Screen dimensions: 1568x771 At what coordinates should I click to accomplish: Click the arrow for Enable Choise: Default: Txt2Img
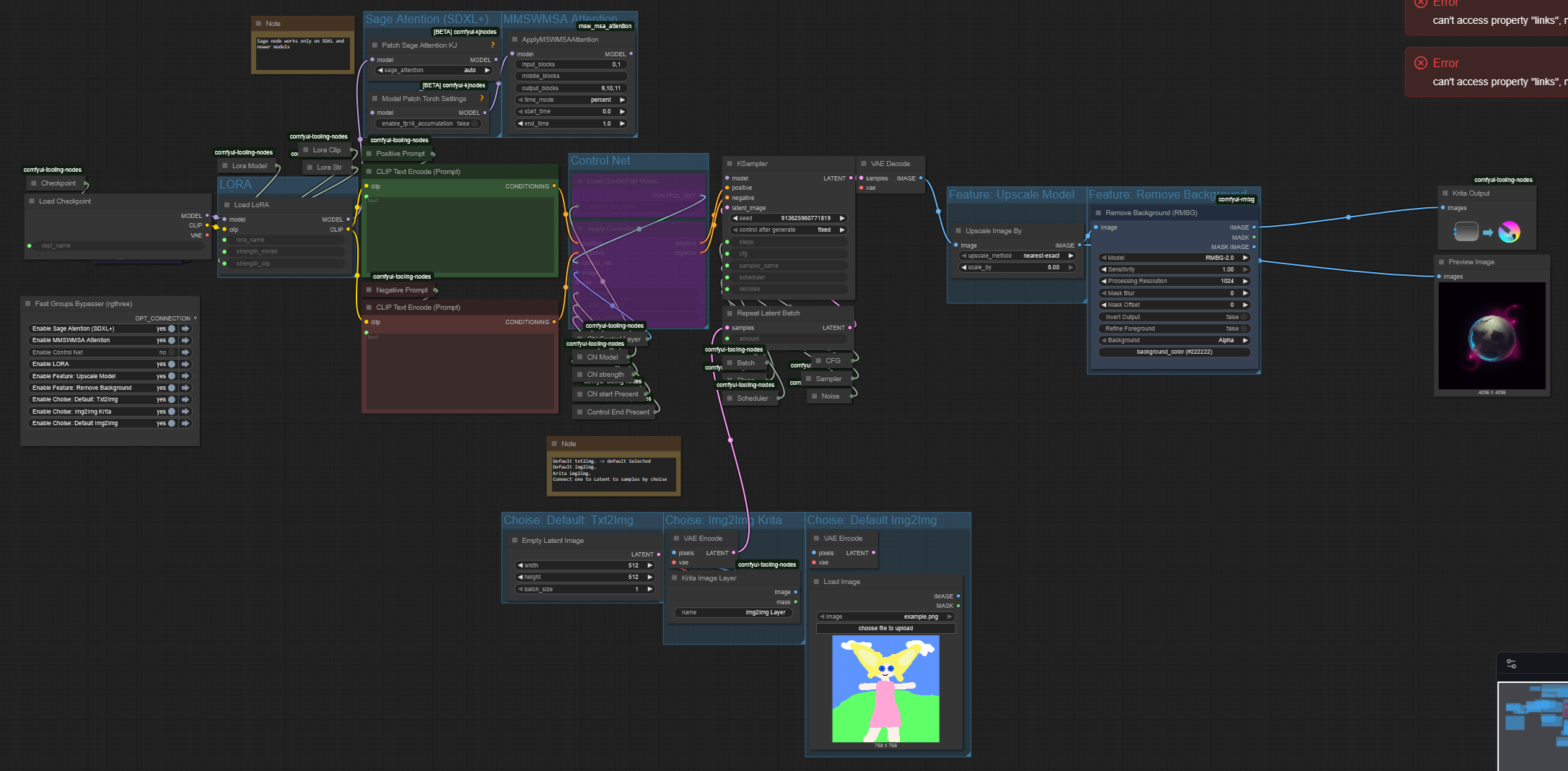[185, 399]
